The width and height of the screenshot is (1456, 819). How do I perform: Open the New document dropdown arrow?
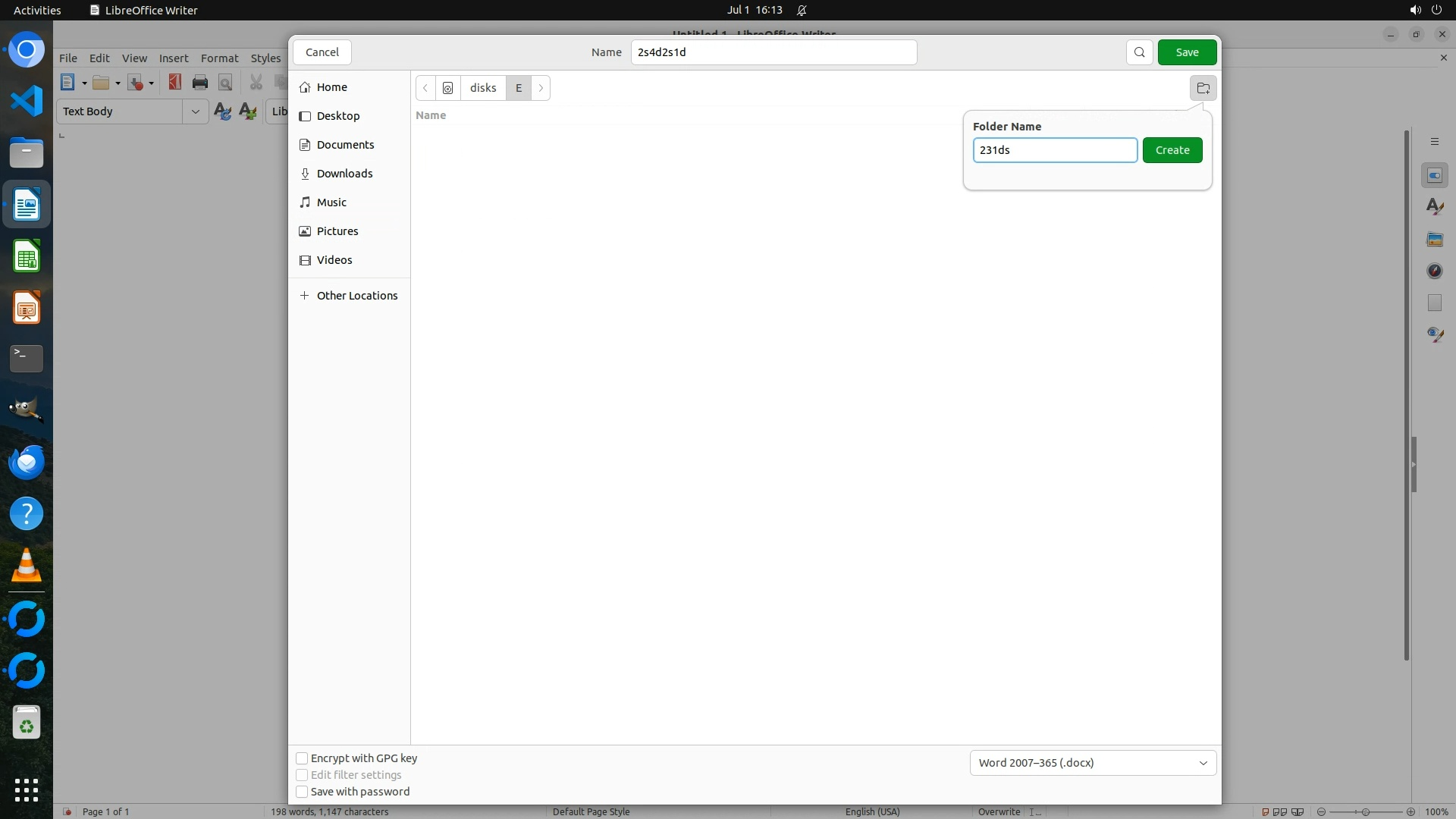pos(84,83)
